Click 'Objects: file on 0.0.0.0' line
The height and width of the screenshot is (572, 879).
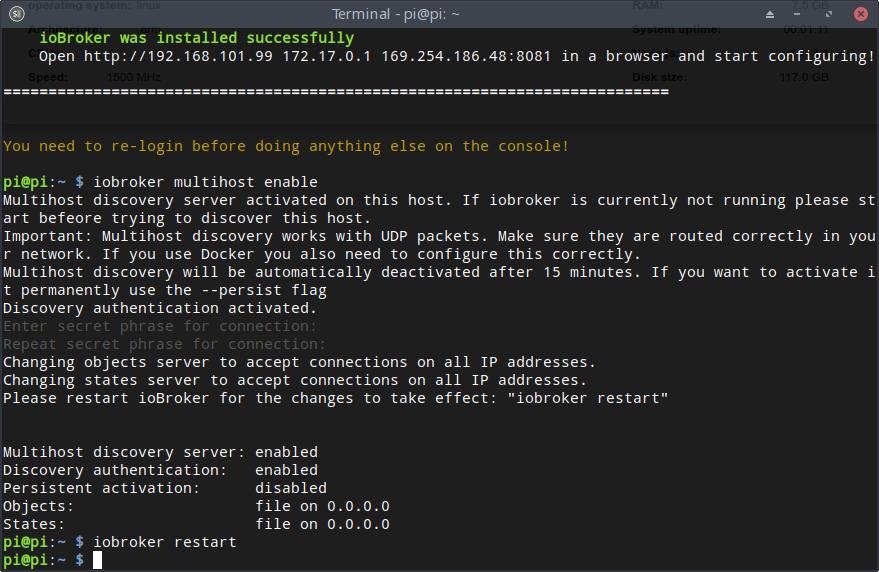click(x=196, y=506)
